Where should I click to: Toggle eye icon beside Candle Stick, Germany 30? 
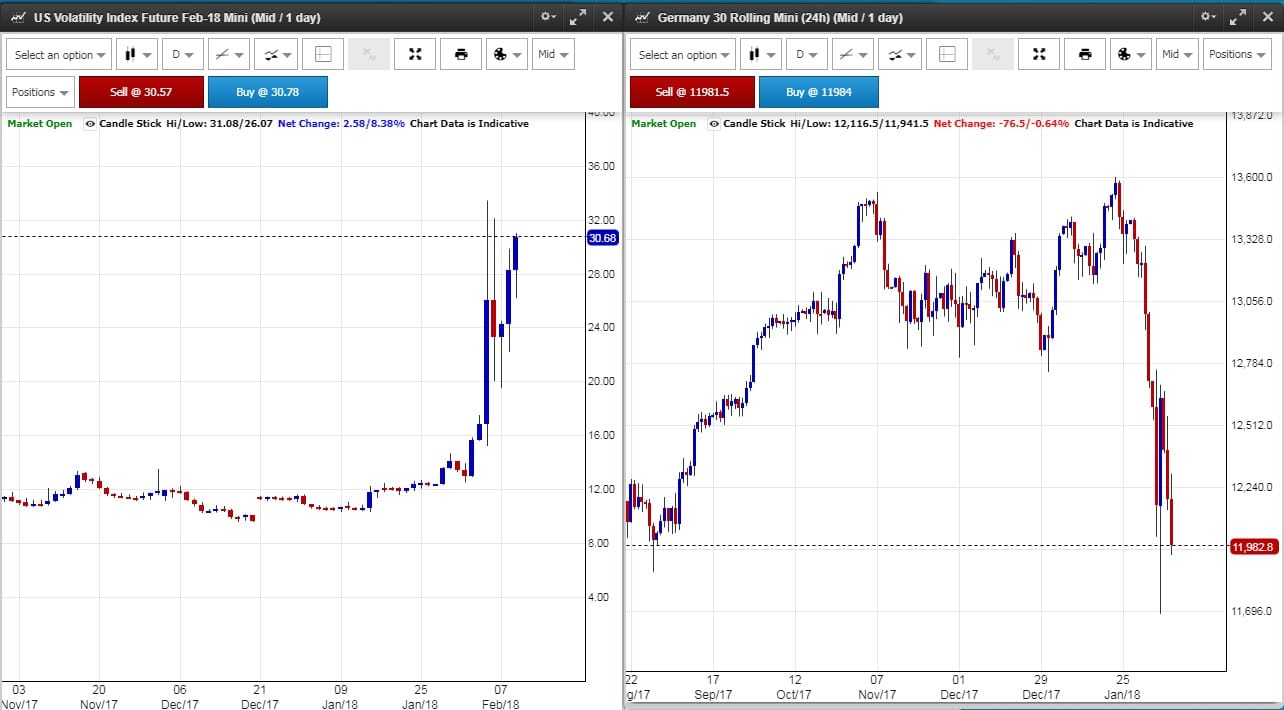[x=715, y=124]
